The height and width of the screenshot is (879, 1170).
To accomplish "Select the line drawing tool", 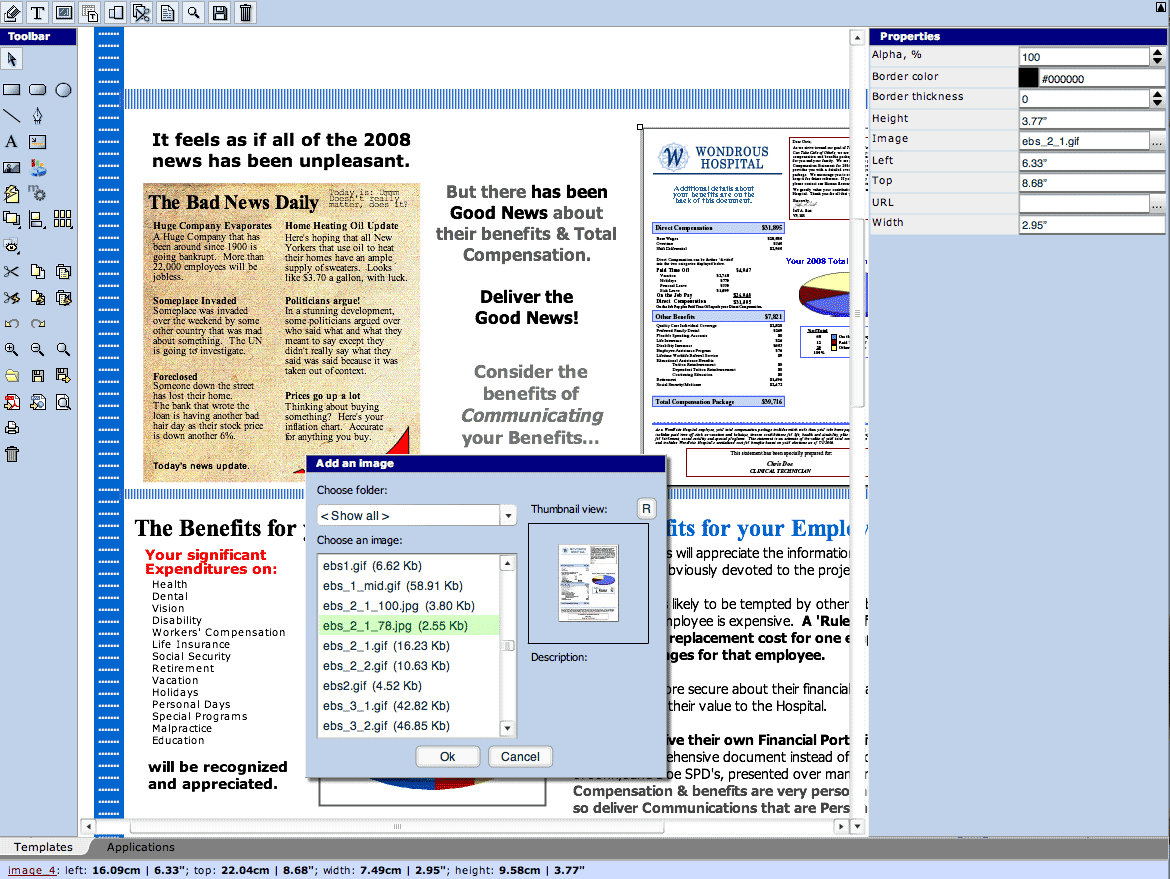I will pyautogui.click(x=11, y=115).
